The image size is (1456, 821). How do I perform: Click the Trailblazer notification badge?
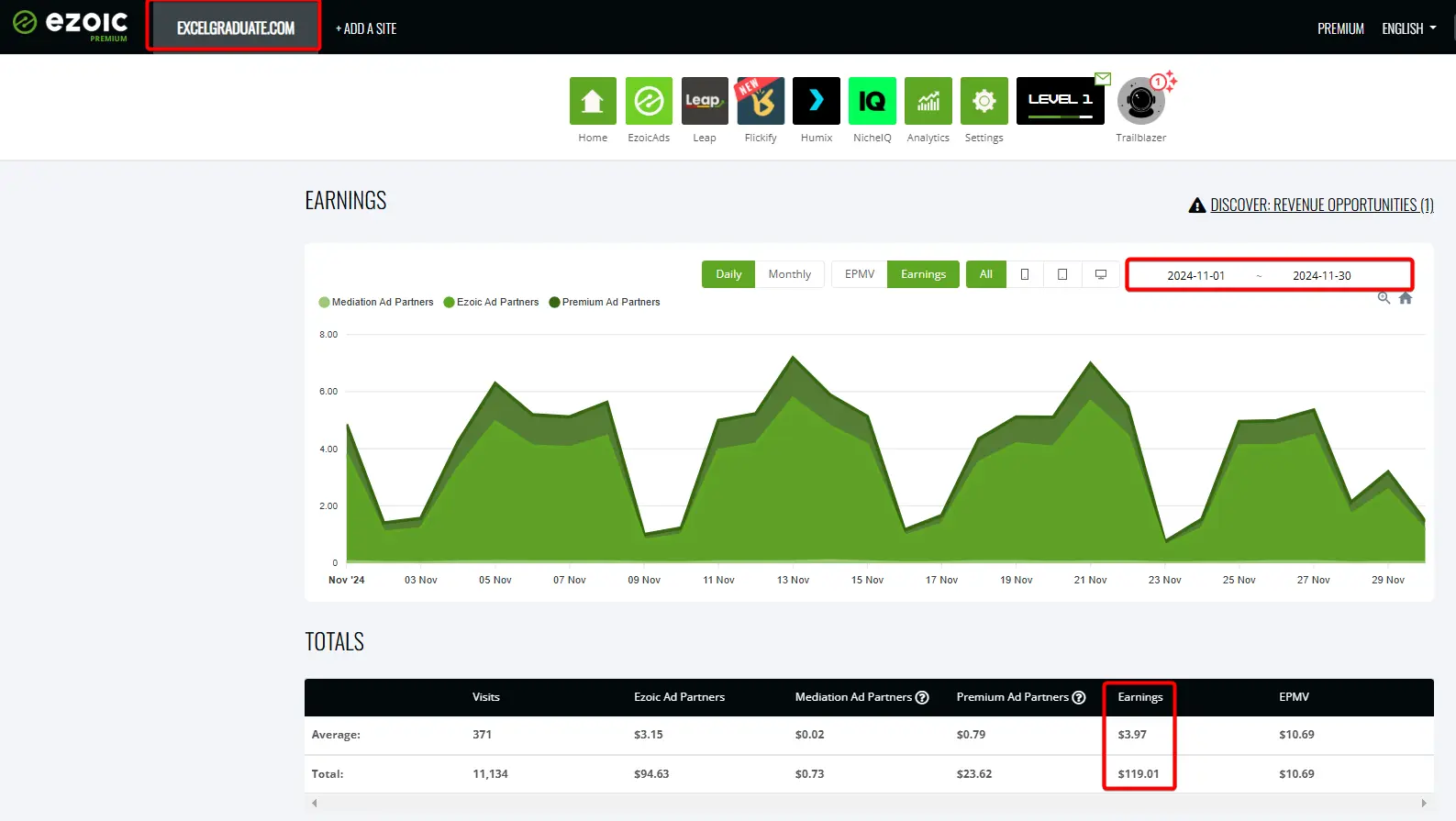[x=1159, y=82]
